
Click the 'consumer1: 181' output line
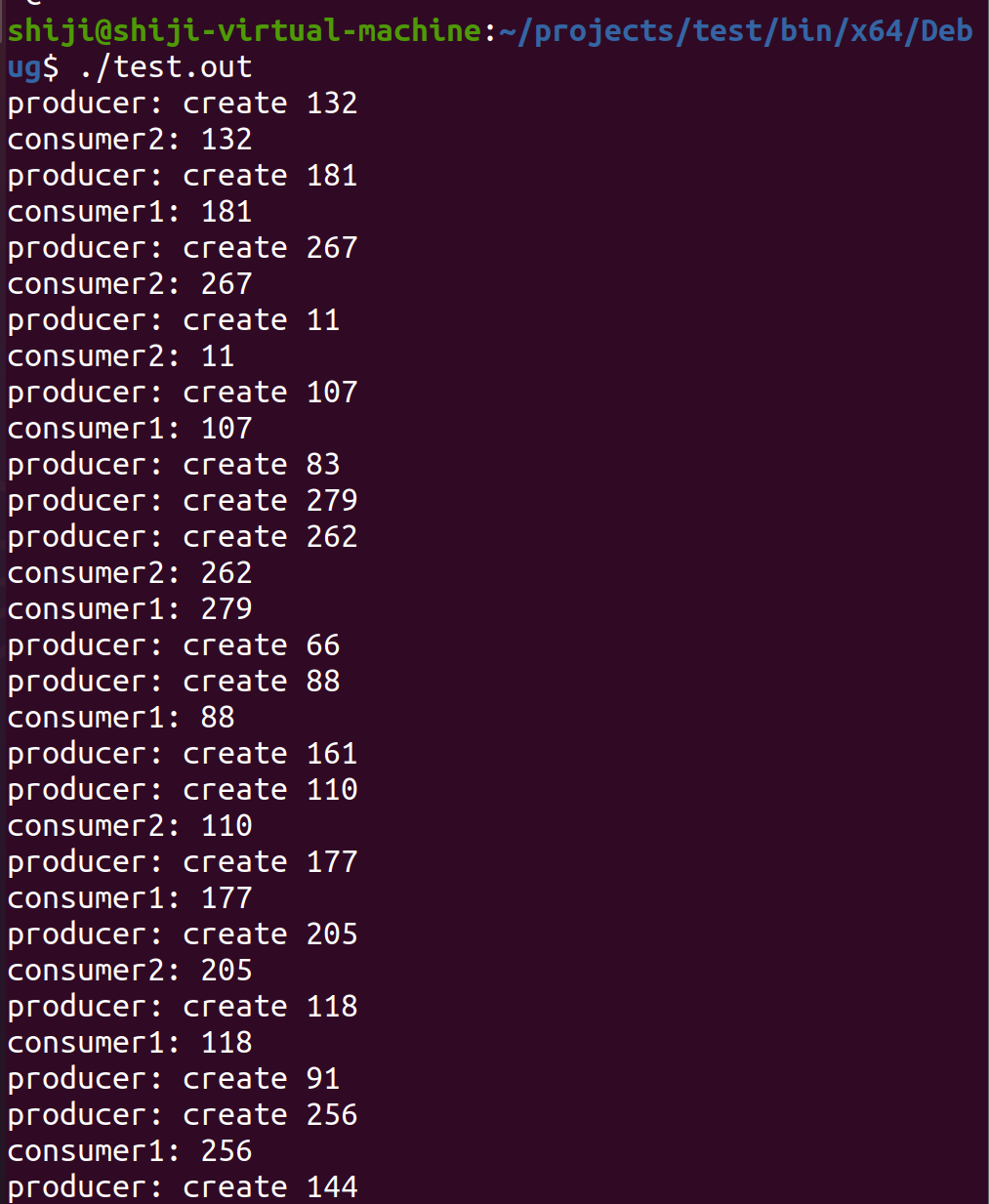tap(130, 212)
